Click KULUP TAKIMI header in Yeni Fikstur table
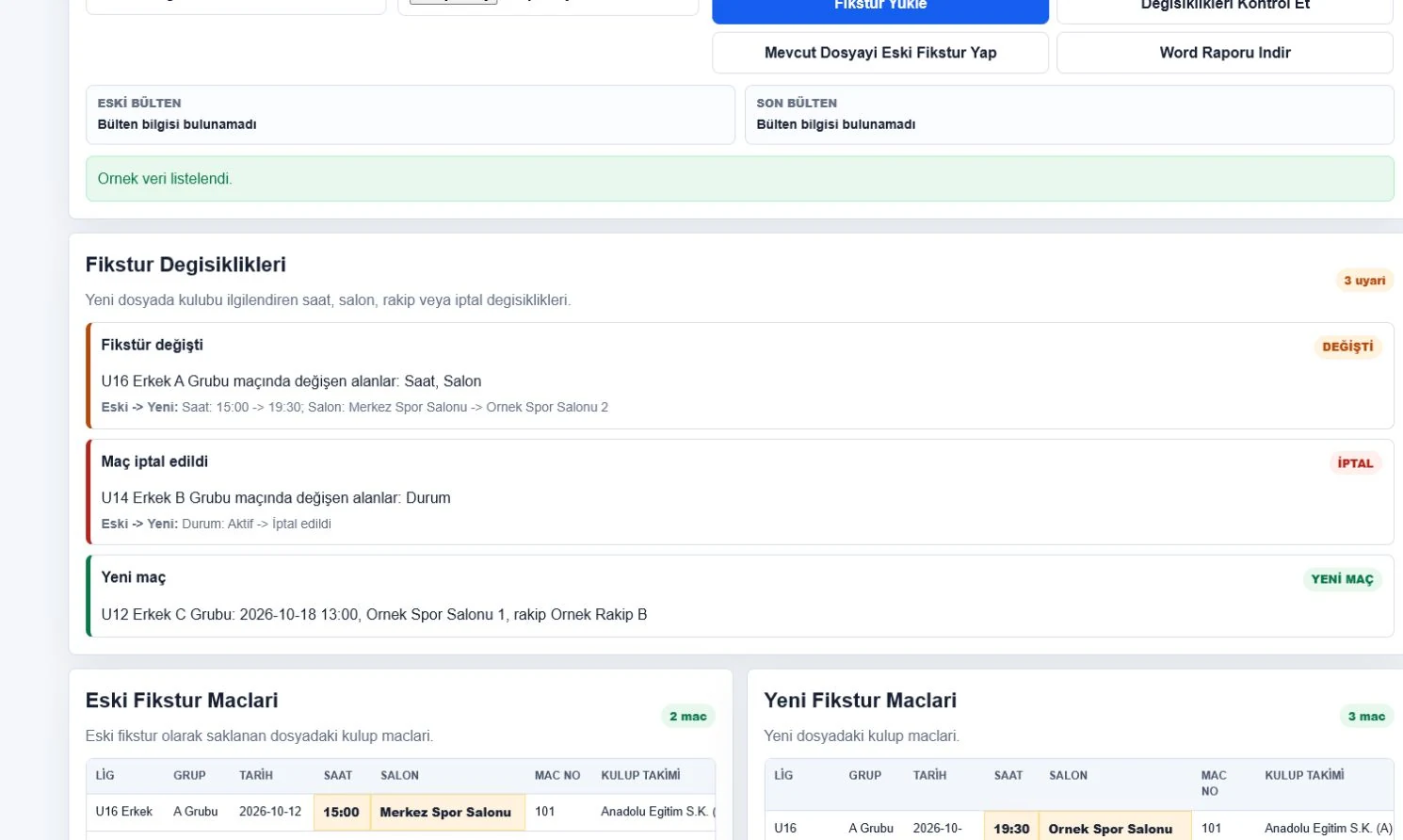 tap(1304, 775)
